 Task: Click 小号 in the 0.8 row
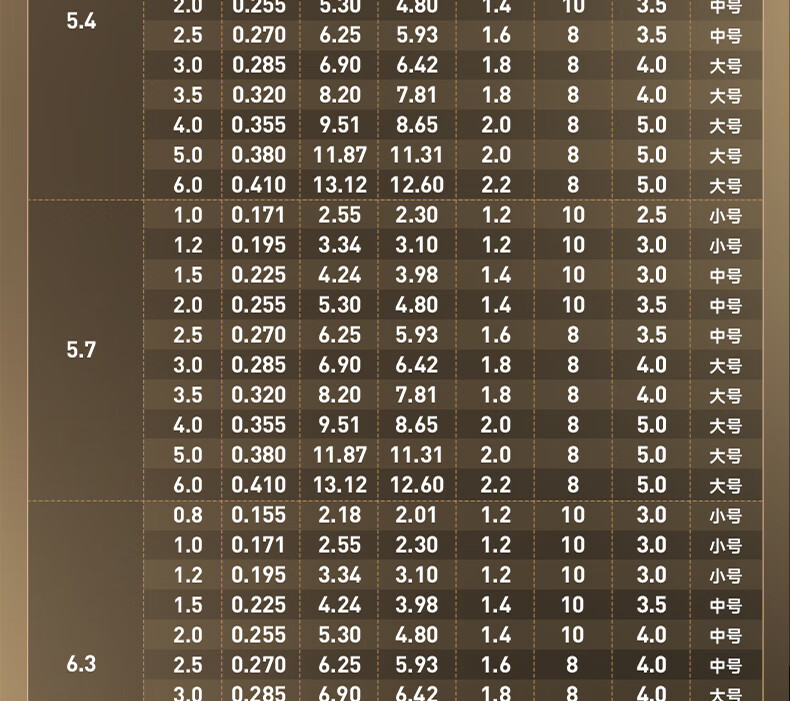click(725, 516)
